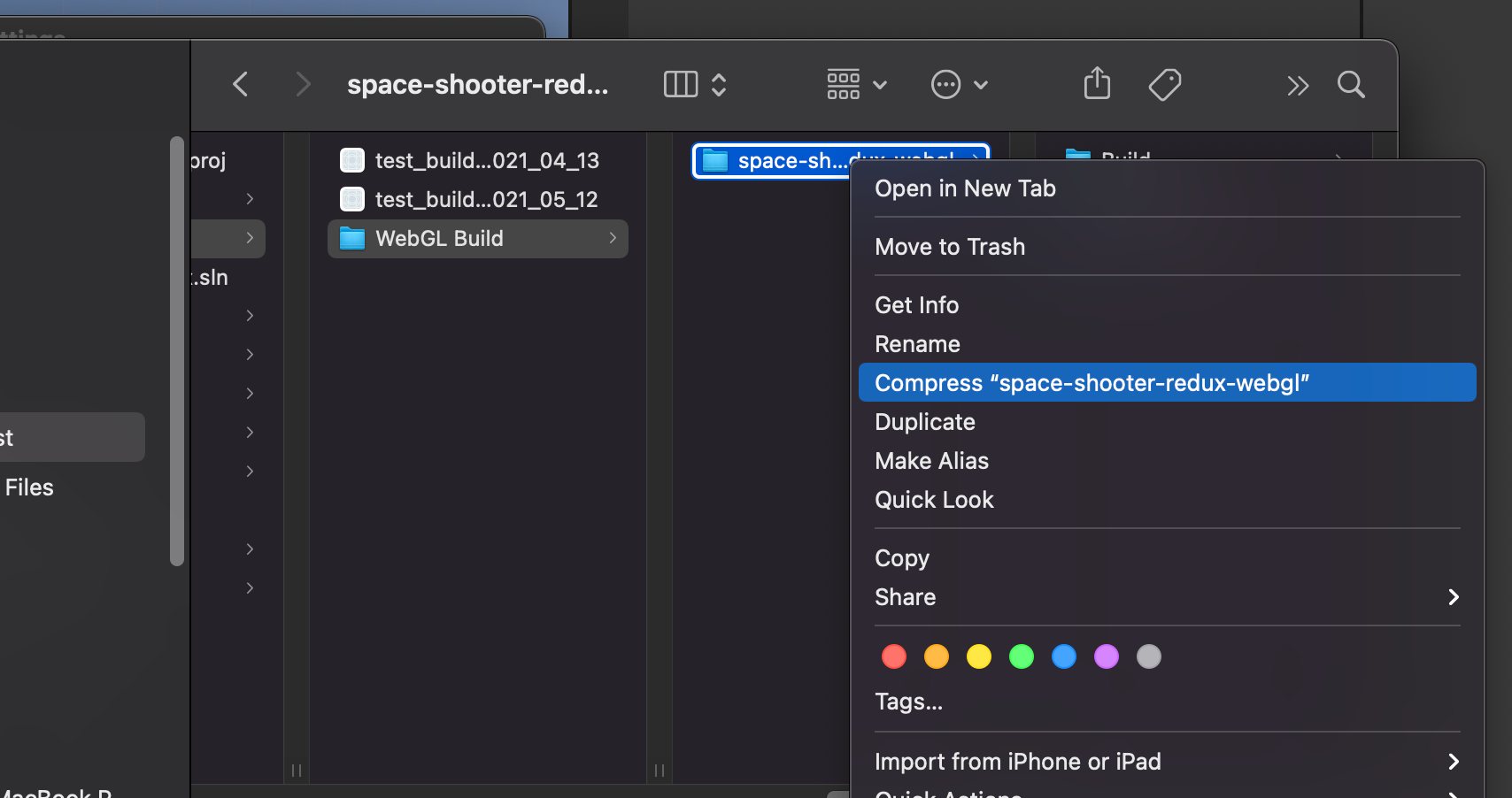Click the test_build...021_04_13 file icon

pyautogui.click(x=352, y=160)
